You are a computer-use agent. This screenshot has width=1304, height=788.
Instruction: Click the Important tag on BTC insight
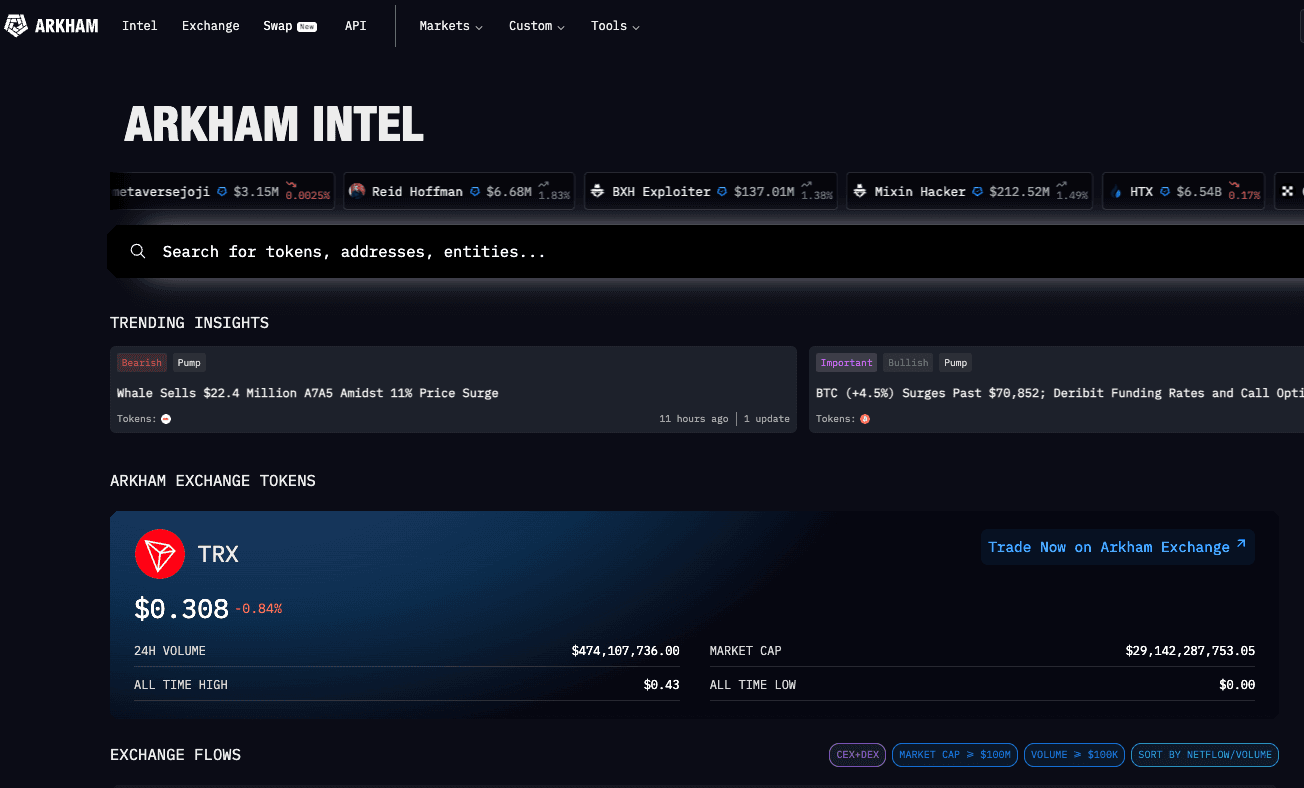pos(847,363)
